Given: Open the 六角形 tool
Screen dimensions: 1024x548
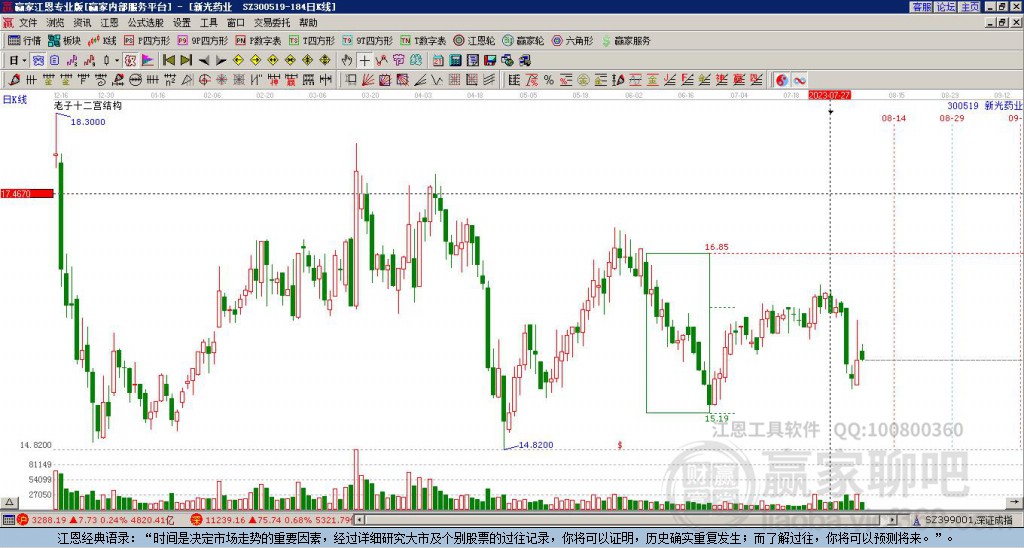Looking at the screenshot, I should pyautogui.click(x=572, y=40).
